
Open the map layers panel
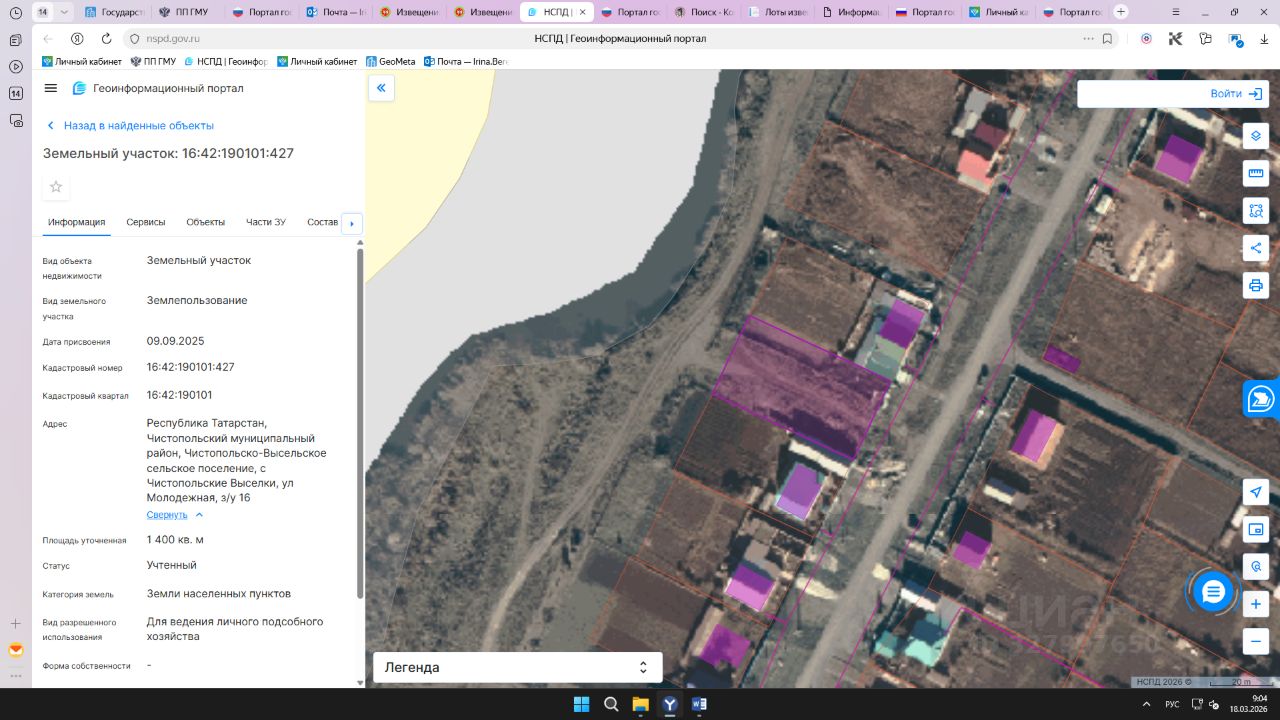(1256, 136)
